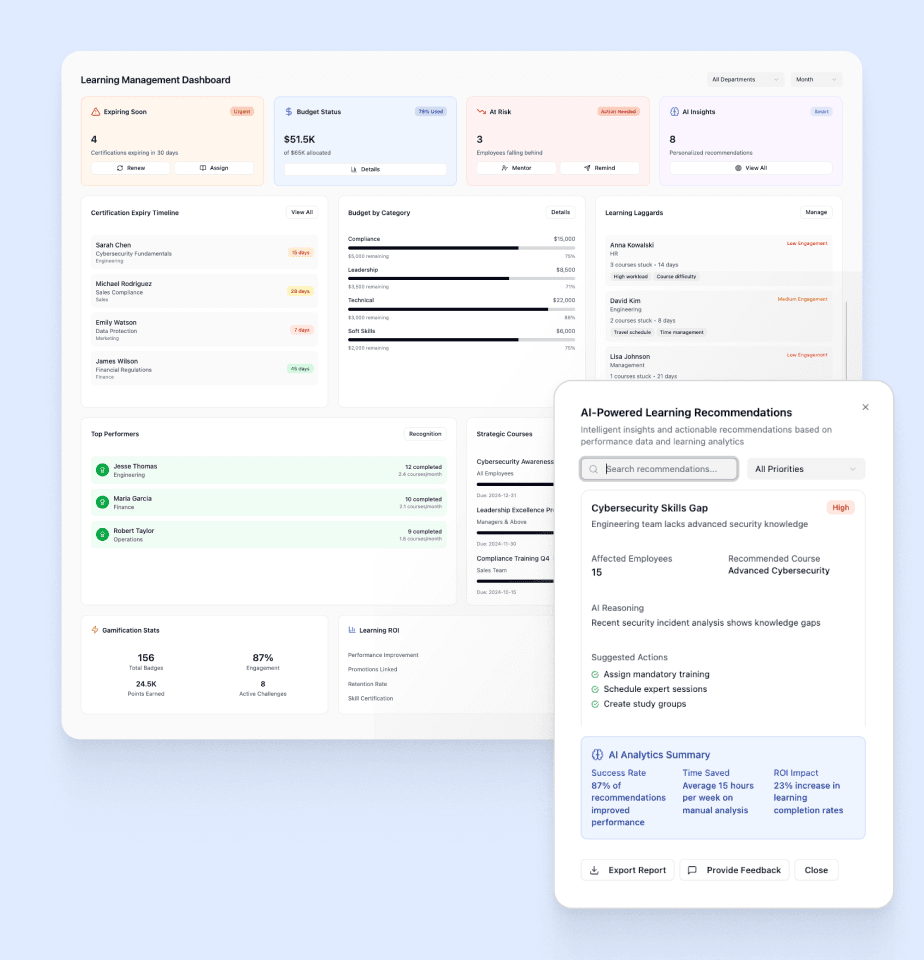Click the Export Report button
The width and height of the screenshot is (924, 960).
[x=627, y=870]
